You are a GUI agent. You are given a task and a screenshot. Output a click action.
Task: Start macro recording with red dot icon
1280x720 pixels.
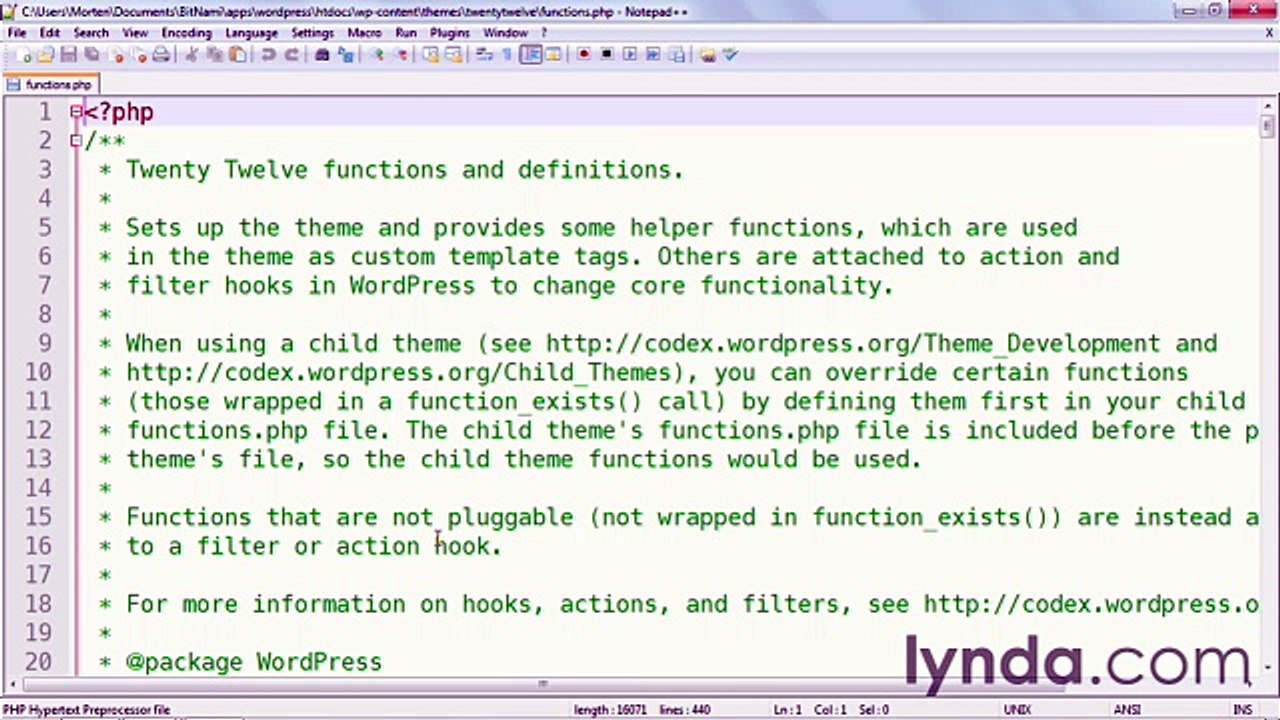[x=585, y=55]
